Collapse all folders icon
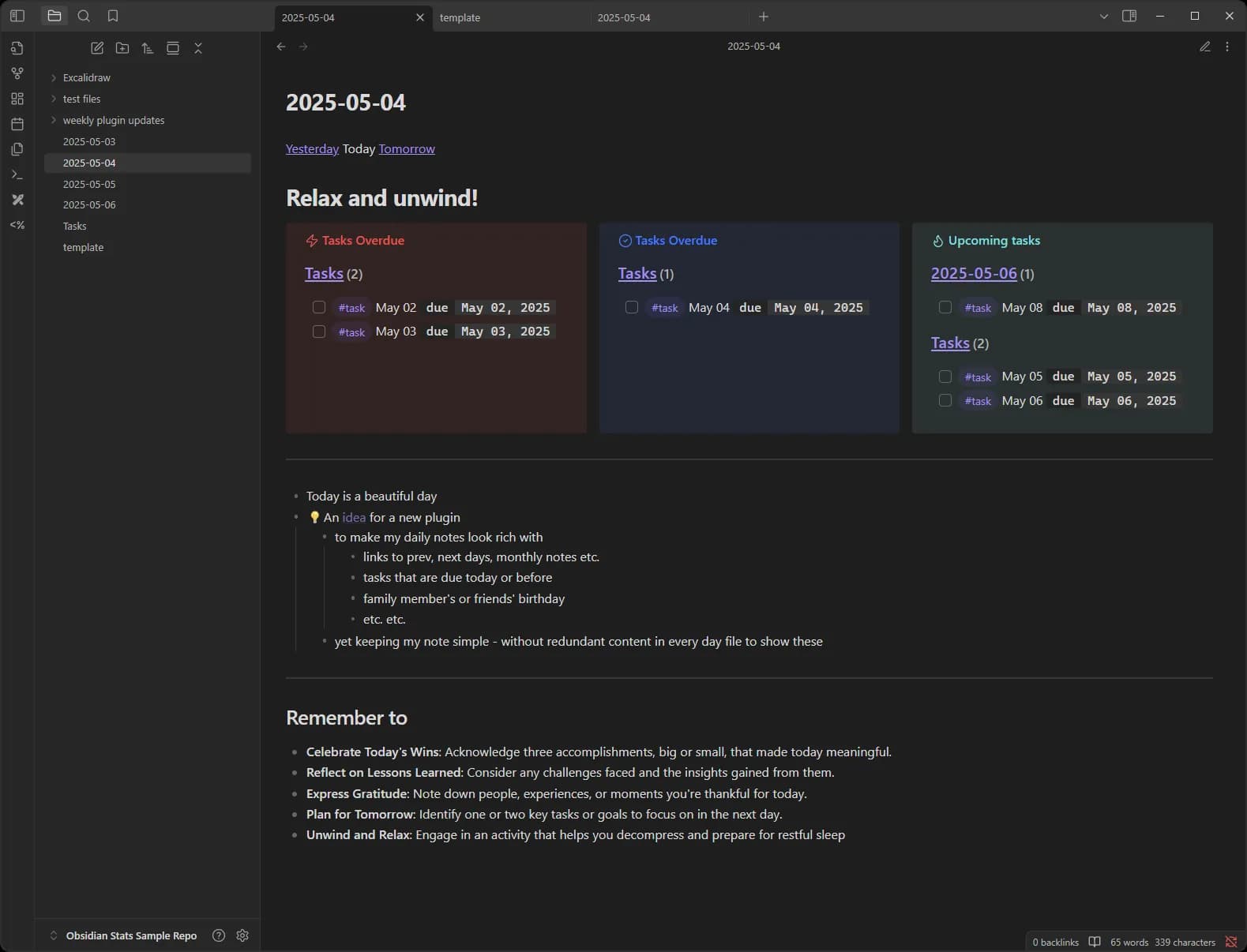Viewport: 1247px width, 952px height. point(198,48)
